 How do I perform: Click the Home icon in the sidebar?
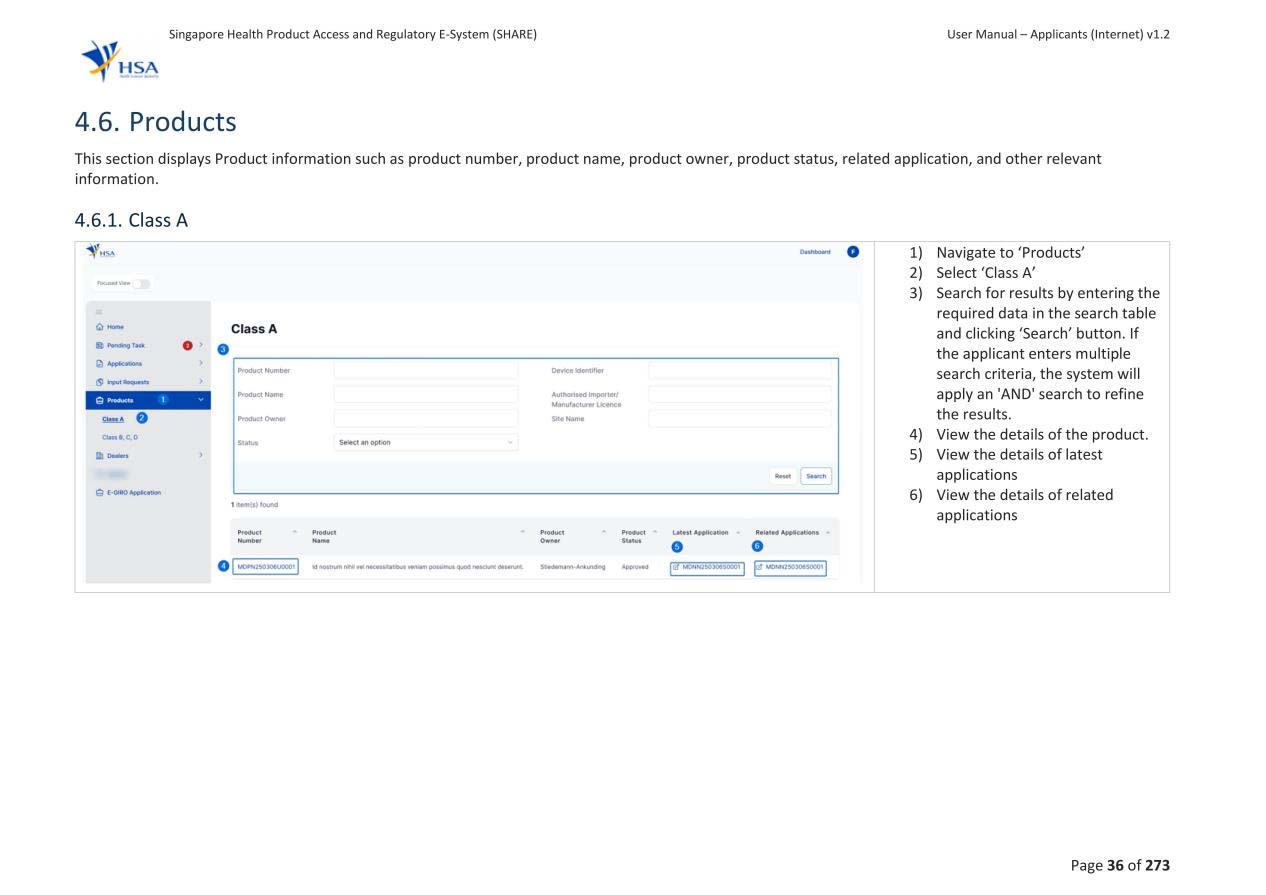pos(99,327)
